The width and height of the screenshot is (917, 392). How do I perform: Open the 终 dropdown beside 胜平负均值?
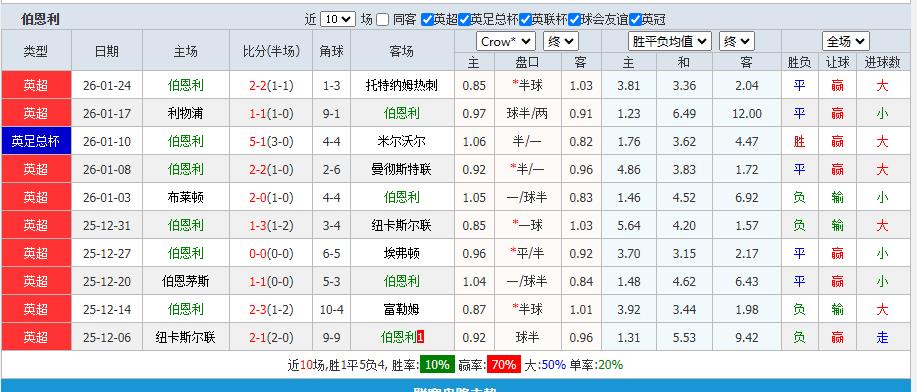point(737,42)
